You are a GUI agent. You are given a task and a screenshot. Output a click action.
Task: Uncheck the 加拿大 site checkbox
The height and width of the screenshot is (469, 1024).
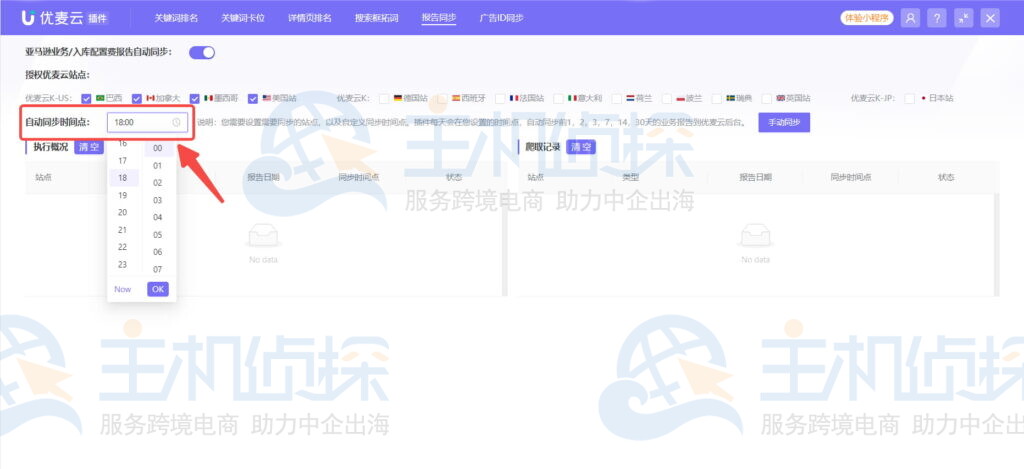136,99
